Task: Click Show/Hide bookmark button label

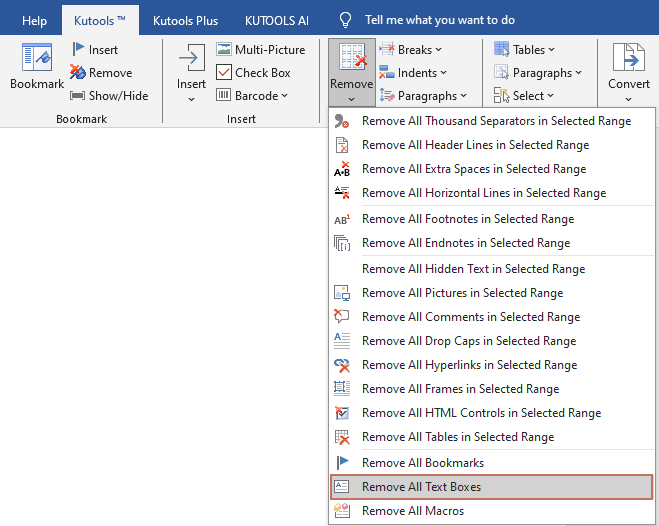Action: pyautogui.click(x=118, y=96)
